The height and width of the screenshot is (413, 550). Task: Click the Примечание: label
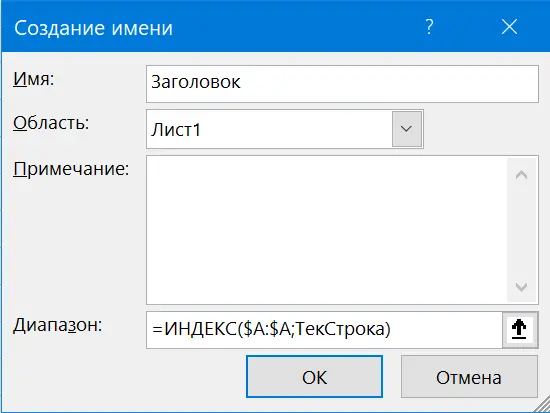tap(71, 169)
